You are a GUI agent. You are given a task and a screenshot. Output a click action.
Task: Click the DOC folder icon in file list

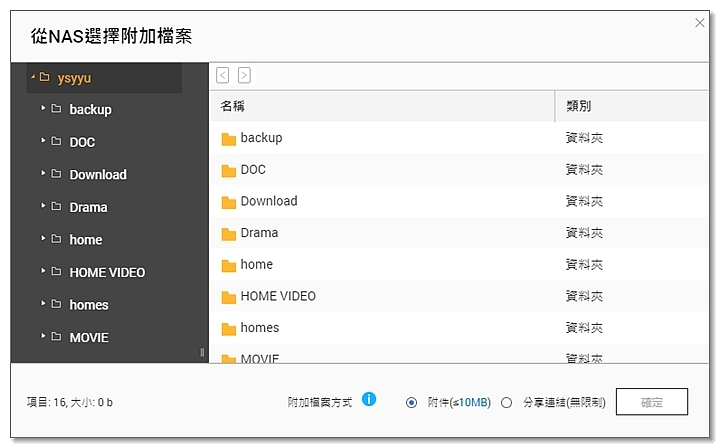(x=228, y=170)
